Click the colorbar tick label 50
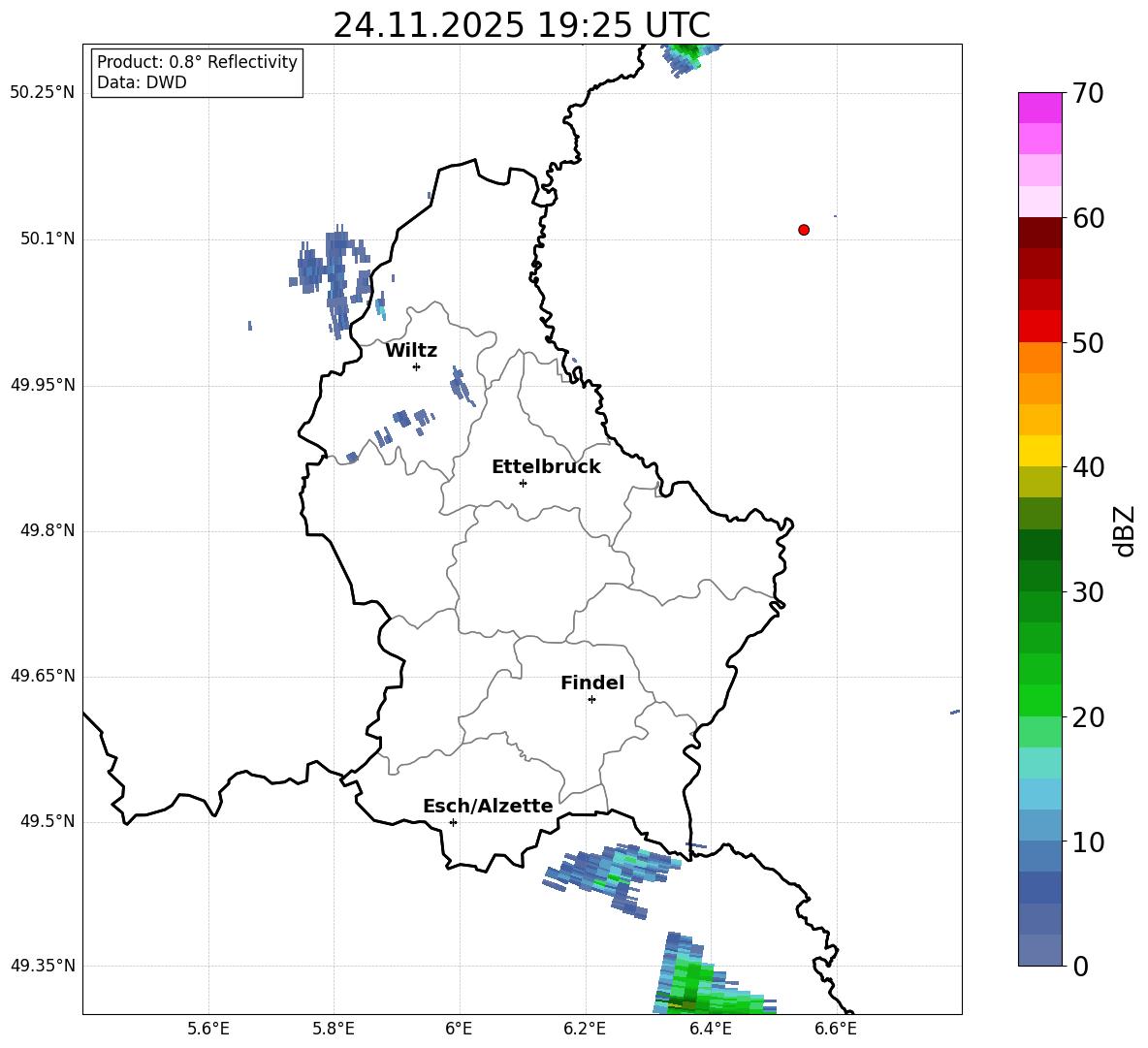The height and width of the screenshot is (1048, 1148). [x=1088, y=342]
